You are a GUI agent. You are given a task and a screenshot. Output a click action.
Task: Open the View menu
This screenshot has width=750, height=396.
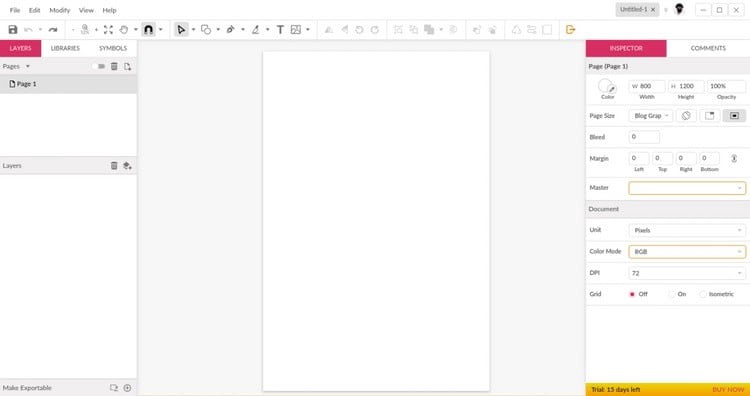tap(86, 10)
